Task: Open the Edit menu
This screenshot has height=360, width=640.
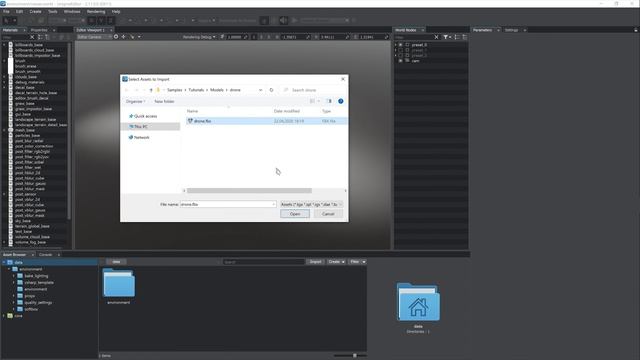Action: [x=19, y=11]
